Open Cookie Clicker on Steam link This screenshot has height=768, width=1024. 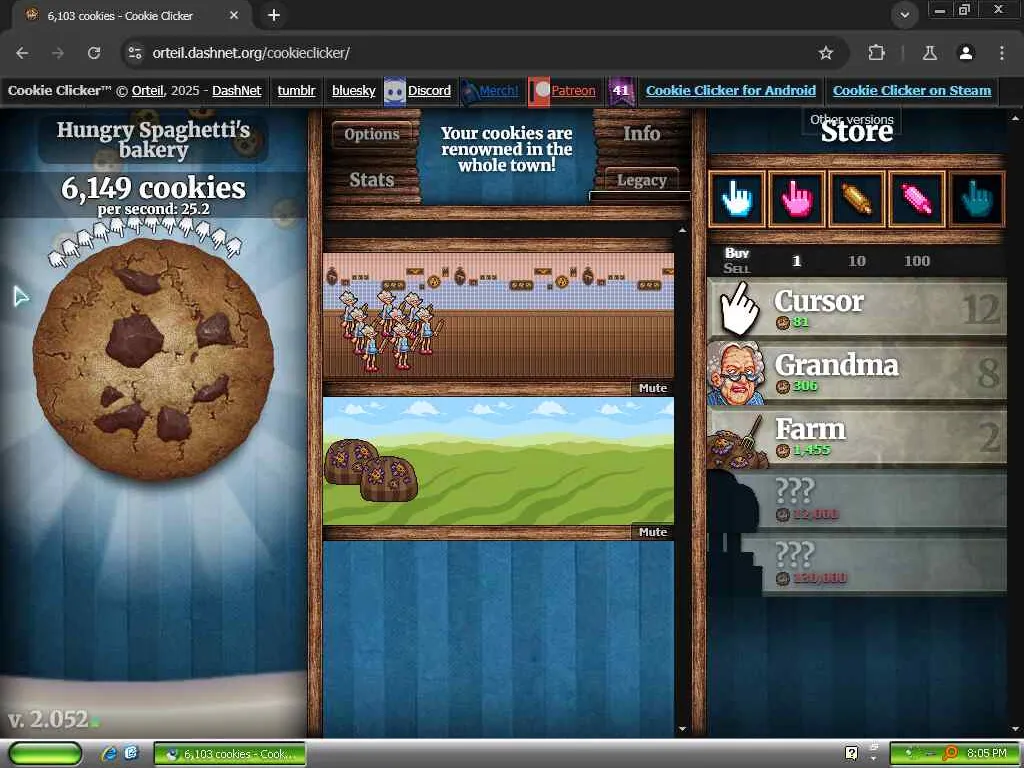coord(912,91)
